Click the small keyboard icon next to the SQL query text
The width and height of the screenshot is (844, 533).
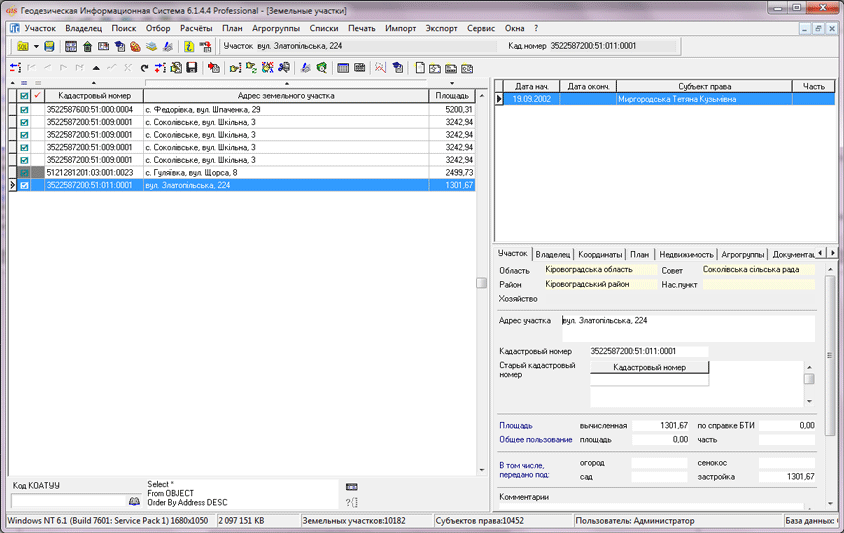pos(351,487)
